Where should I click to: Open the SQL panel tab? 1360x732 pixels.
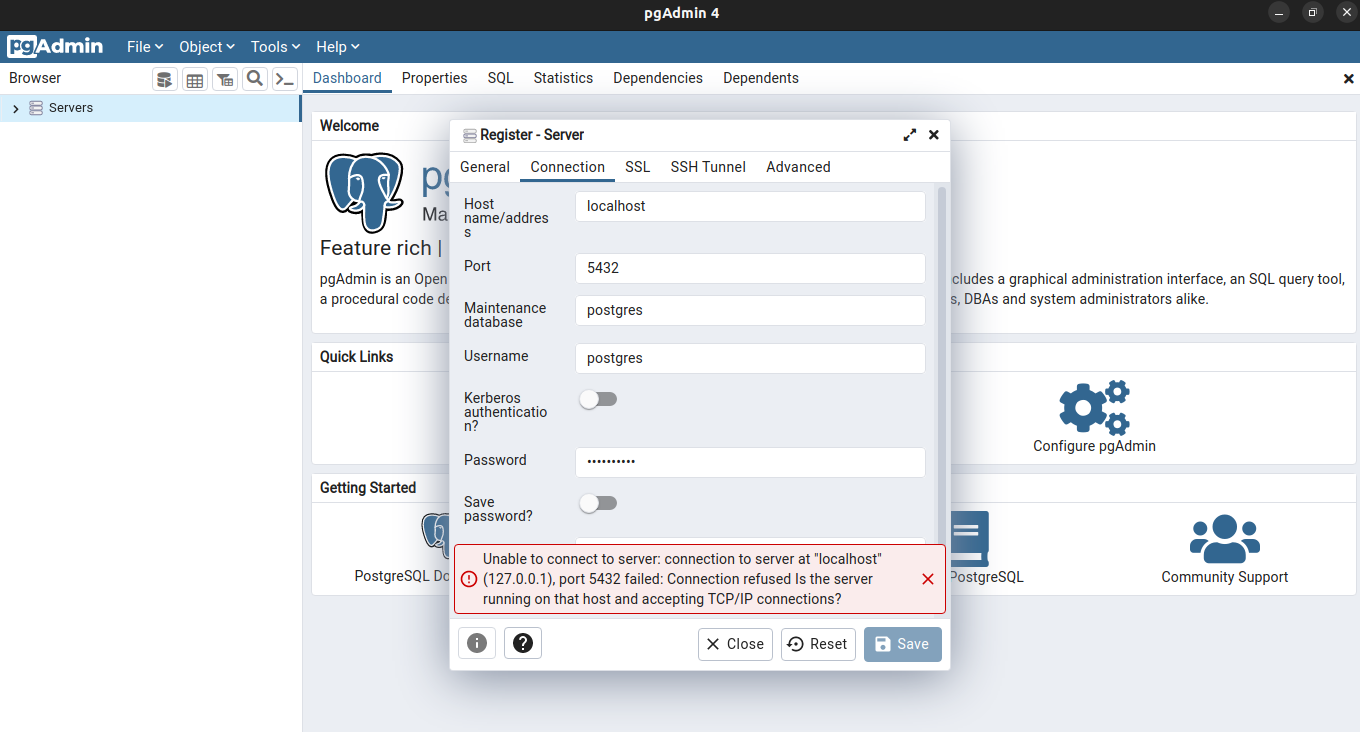pyautogui.click(x=501, y=78)
